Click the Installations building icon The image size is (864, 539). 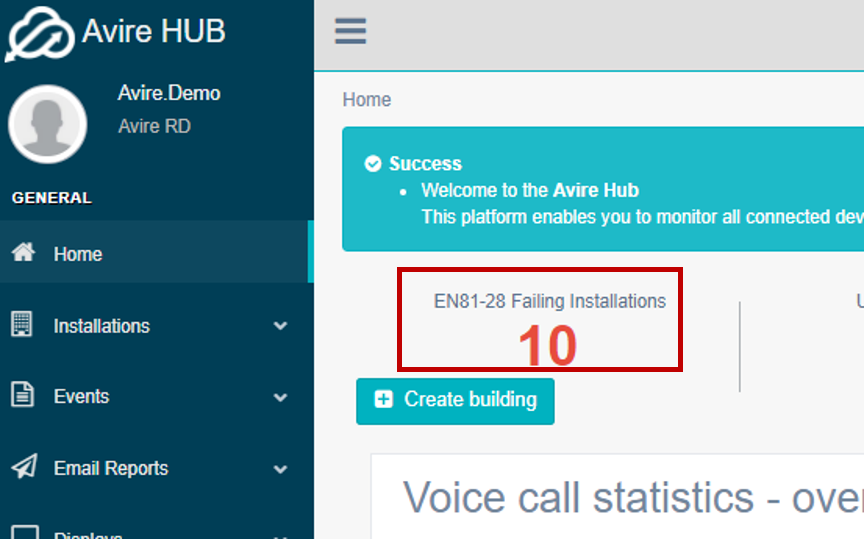point(22,324)
